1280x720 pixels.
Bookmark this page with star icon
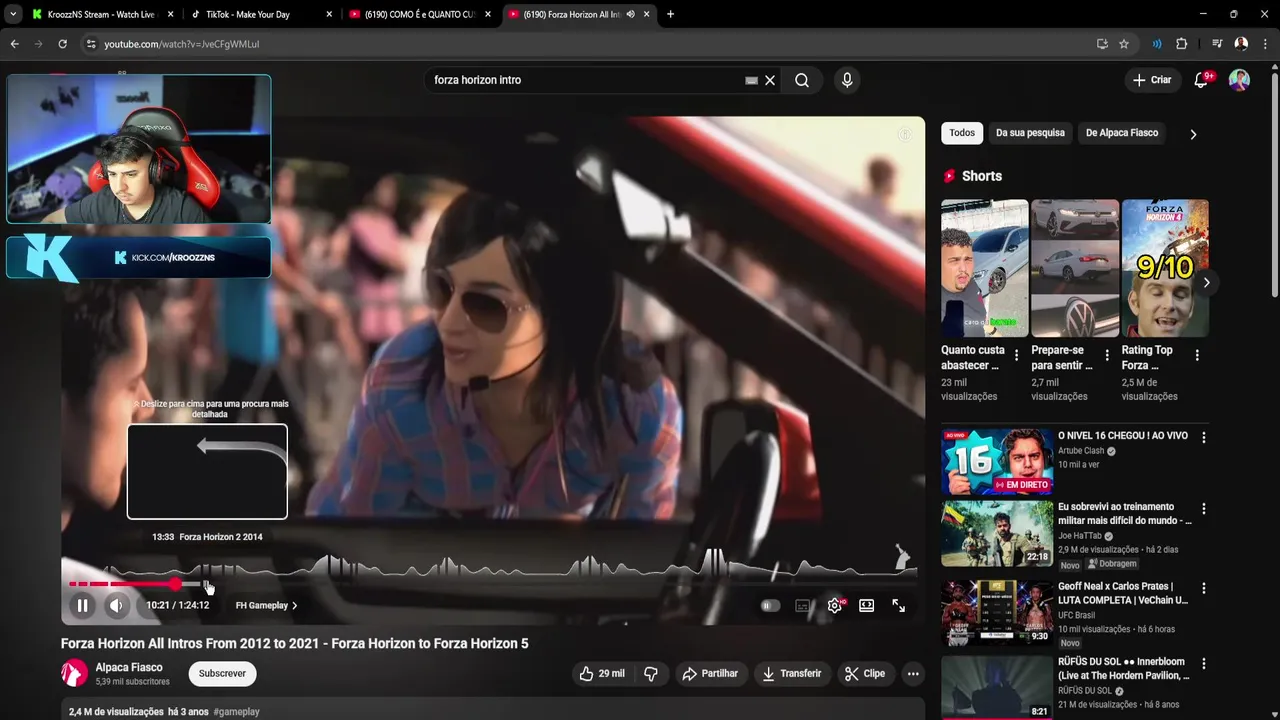pyautogui.click(x=1124, y=44)
